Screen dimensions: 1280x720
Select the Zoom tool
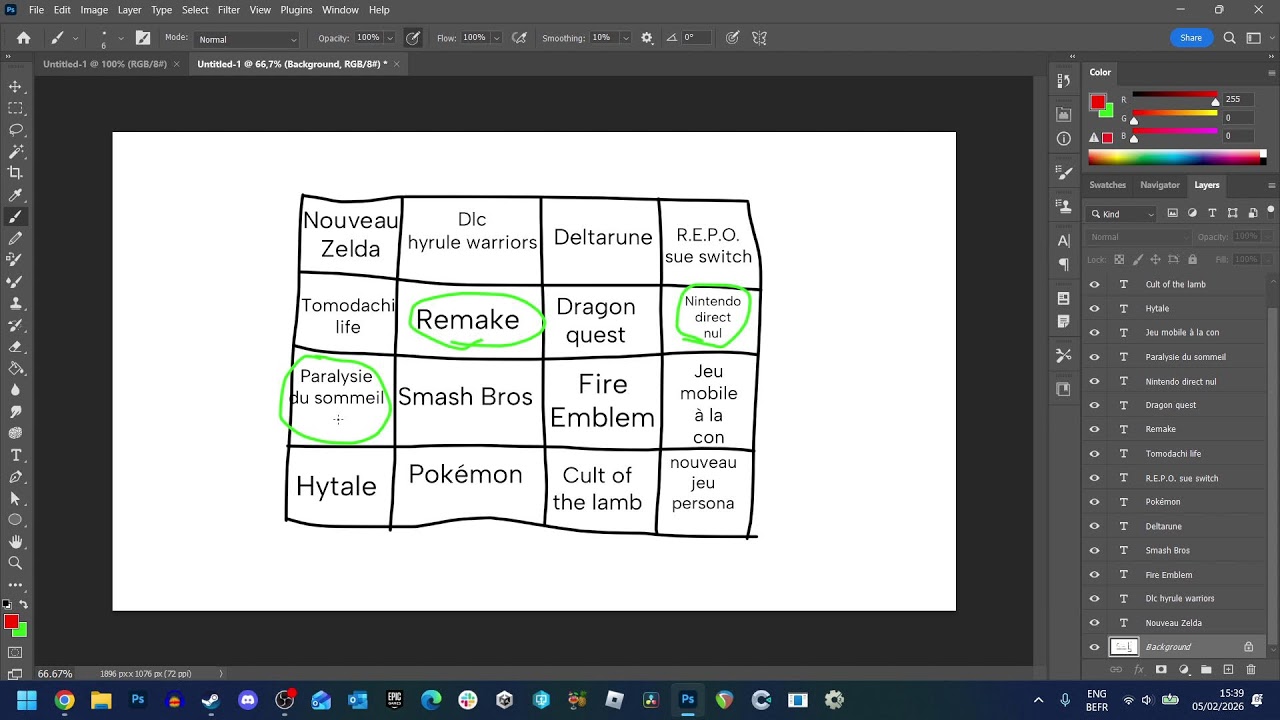point(15,563)
